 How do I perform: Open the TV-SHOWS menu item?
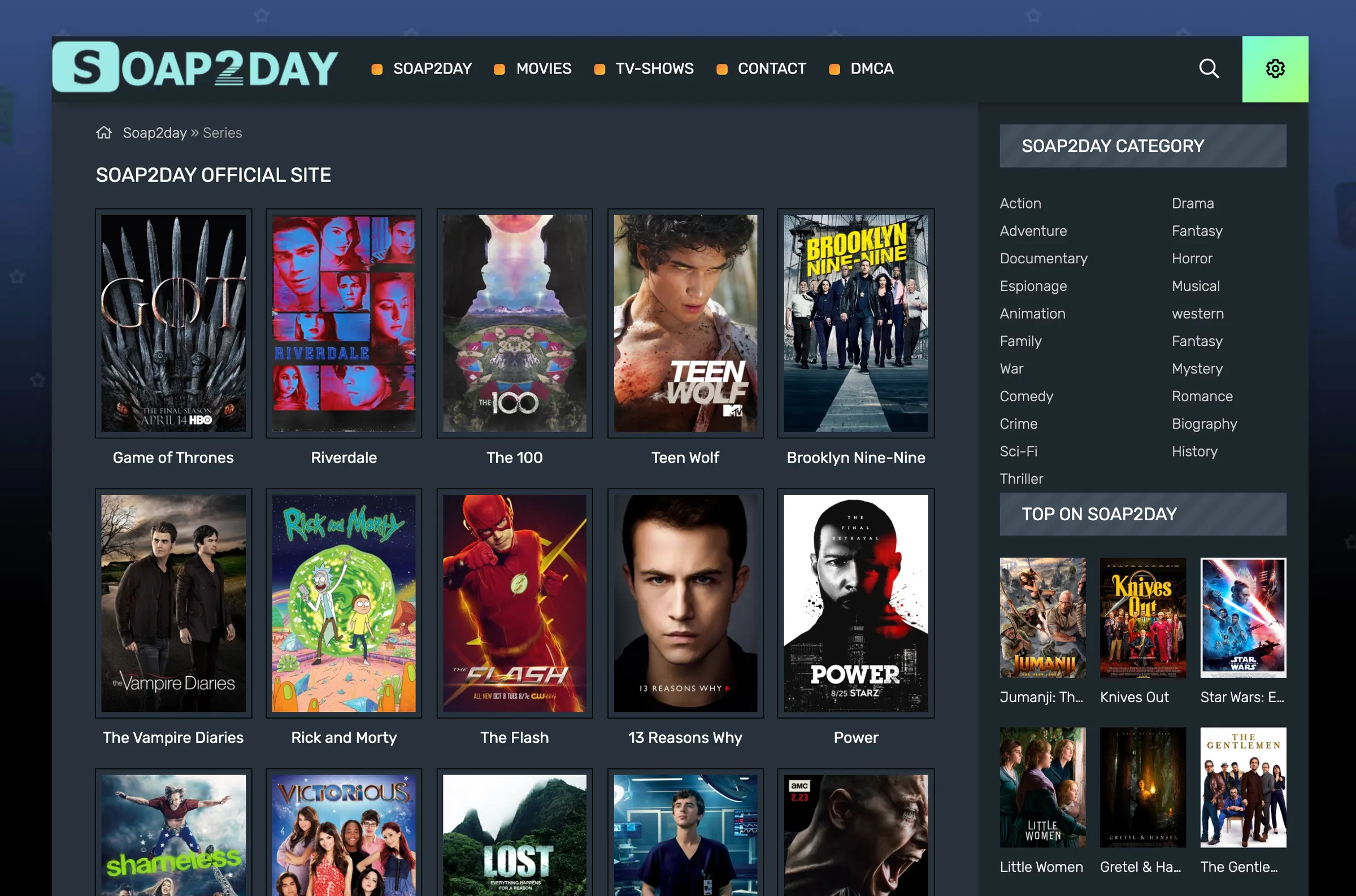(x=654, y=69)
